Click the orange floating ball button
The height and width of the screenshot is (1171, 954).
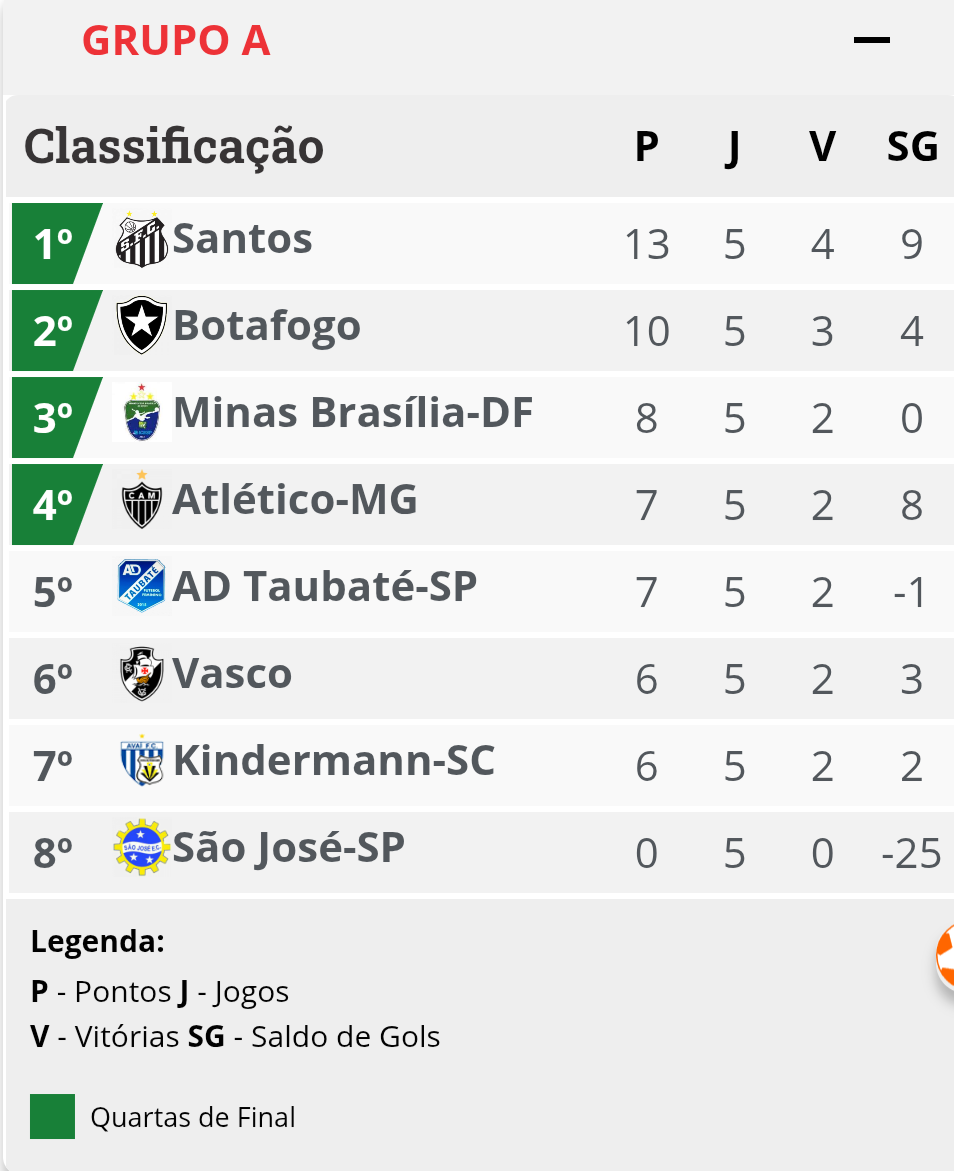[944, 957]
